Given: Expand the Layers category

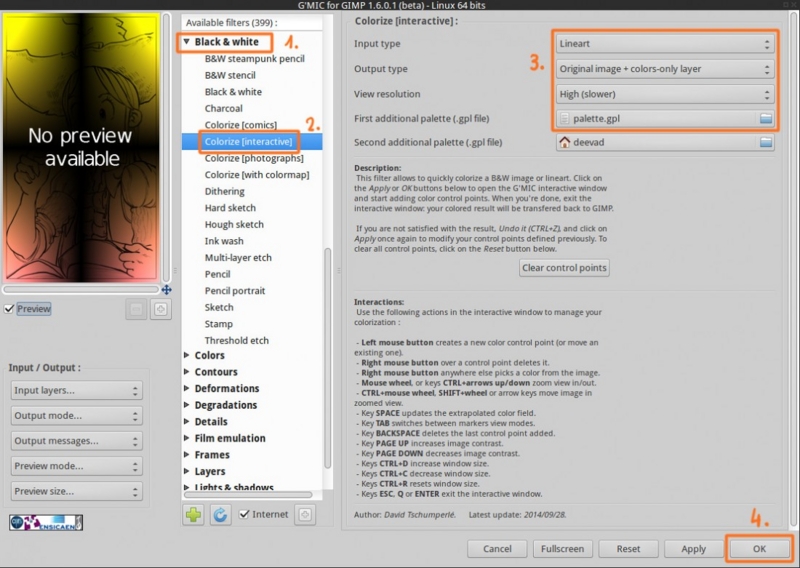Looking at the screenshot, I should pyautogui.click(x=187, y=472).
